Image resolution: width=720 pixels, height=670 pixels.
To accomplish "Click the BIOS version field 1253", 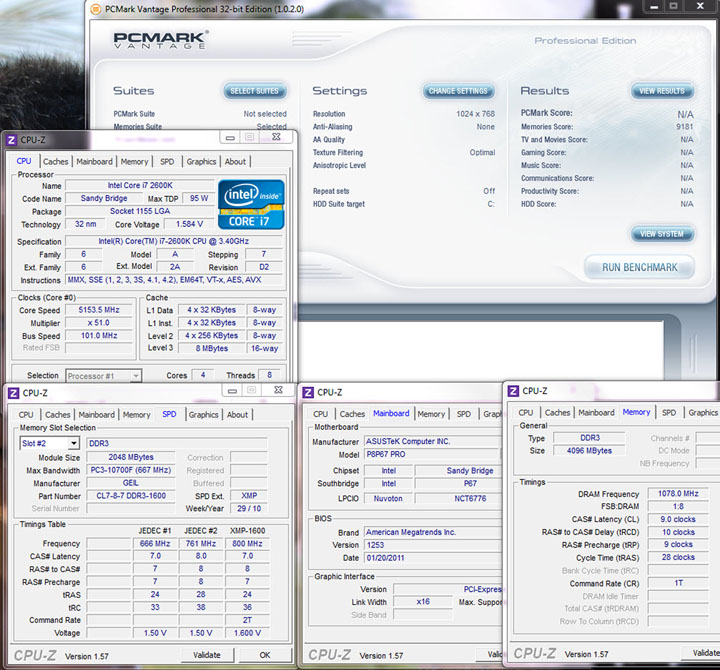I will coord(433,545).
